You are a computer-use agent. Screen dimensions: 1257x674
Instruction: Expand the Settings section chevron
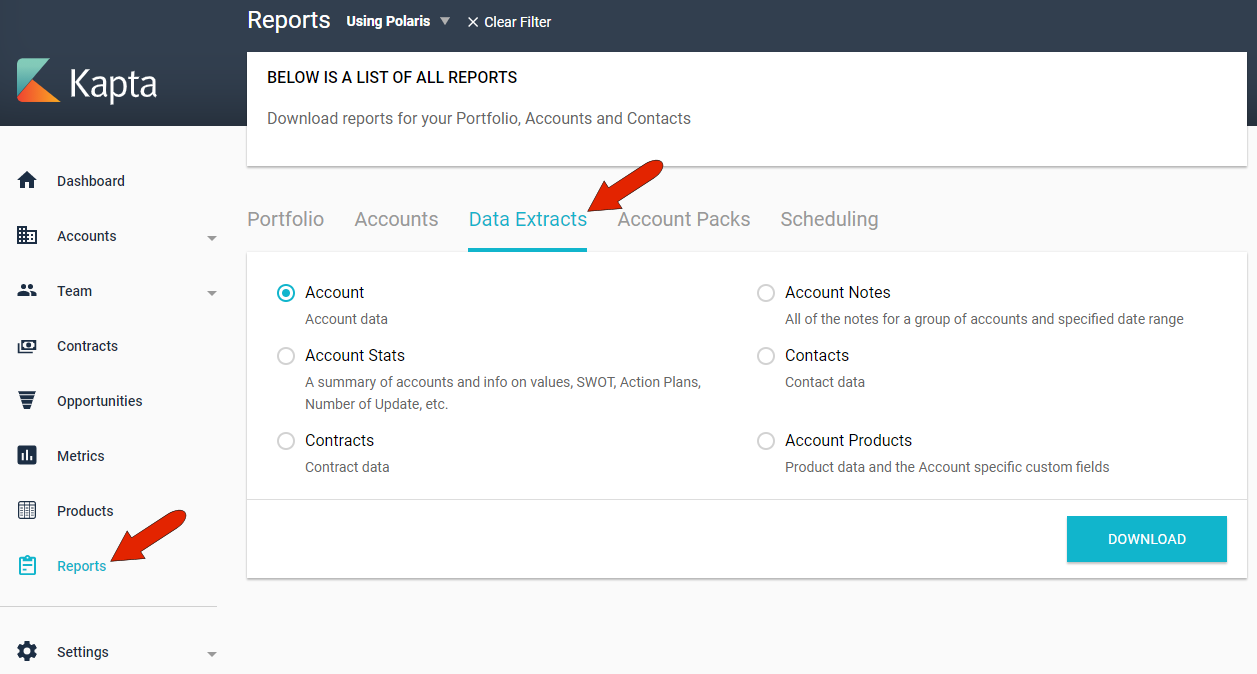pyautogui.click(x=211, y=652)
